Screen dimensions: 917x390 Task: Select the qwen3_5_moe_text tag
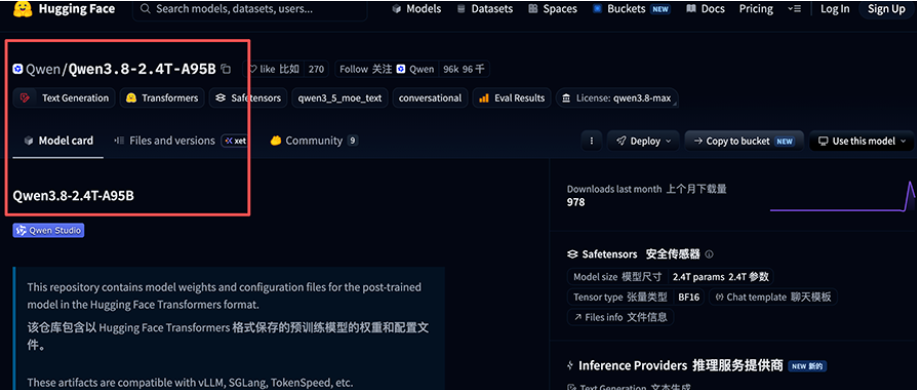click(x=340, y=98)
